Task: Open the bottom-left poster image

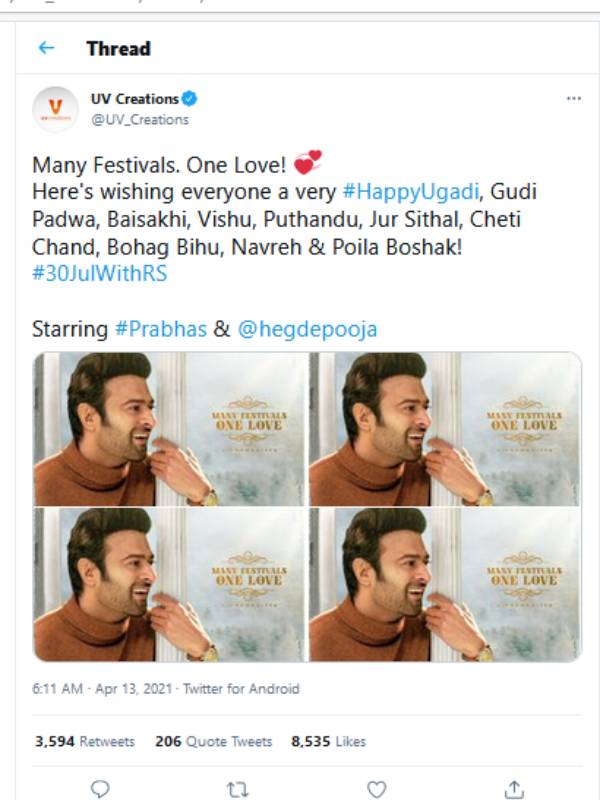Action: (170, 584)
